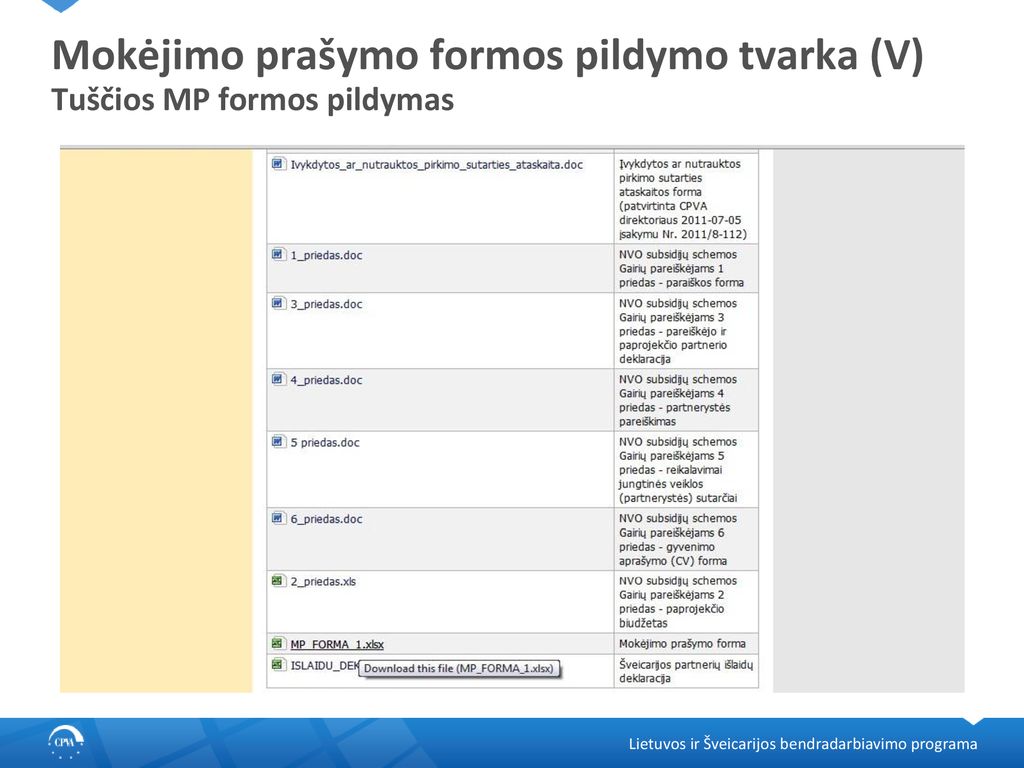The width and height of the screenshot is (1024, 768).
Task: Click footer text 'Lietuvos ir Šveicarijos bendradarbiavimo programa'
Action: click(803, 744)
